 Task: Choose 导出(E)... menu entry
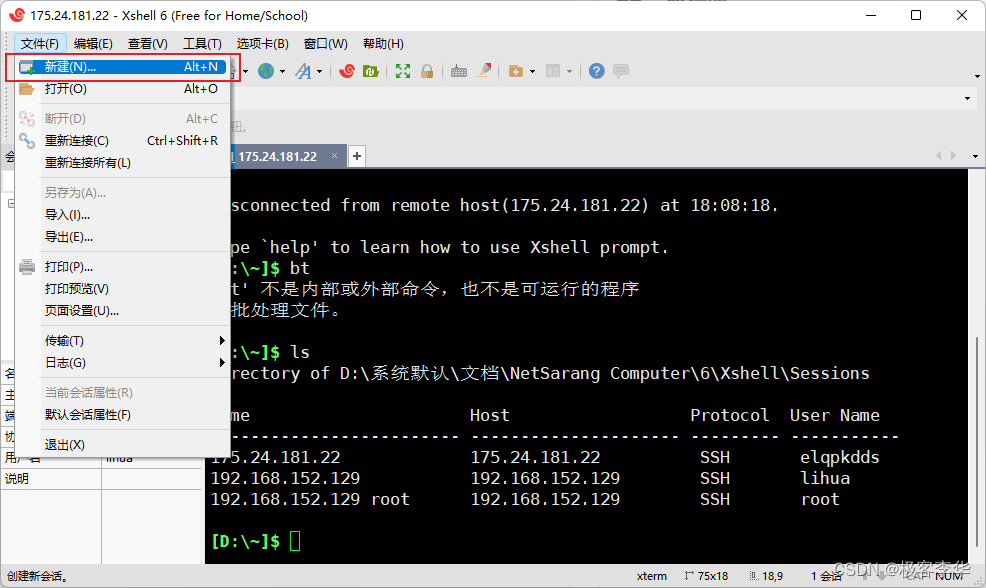pos(123,237)
